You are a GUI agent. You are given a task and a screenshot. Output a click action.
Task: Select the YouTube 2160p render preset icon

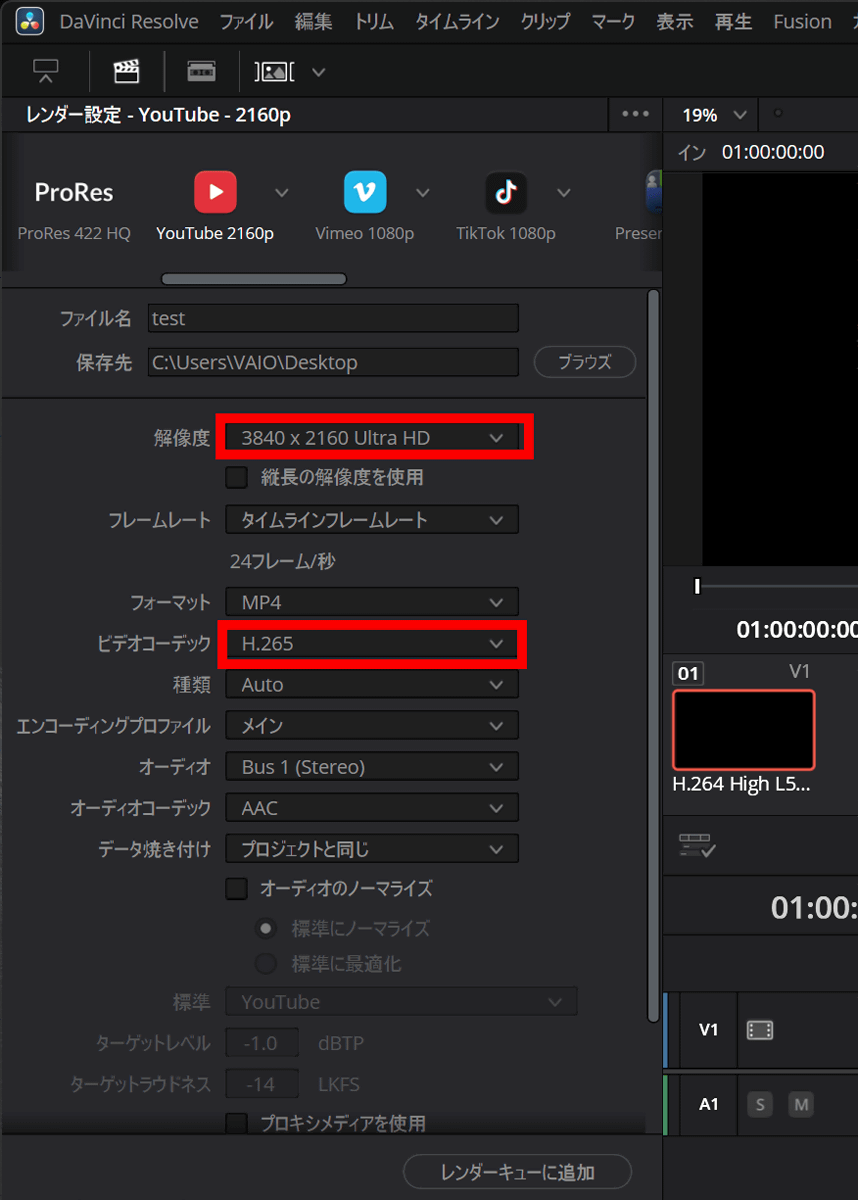click(x=215, y=192)
